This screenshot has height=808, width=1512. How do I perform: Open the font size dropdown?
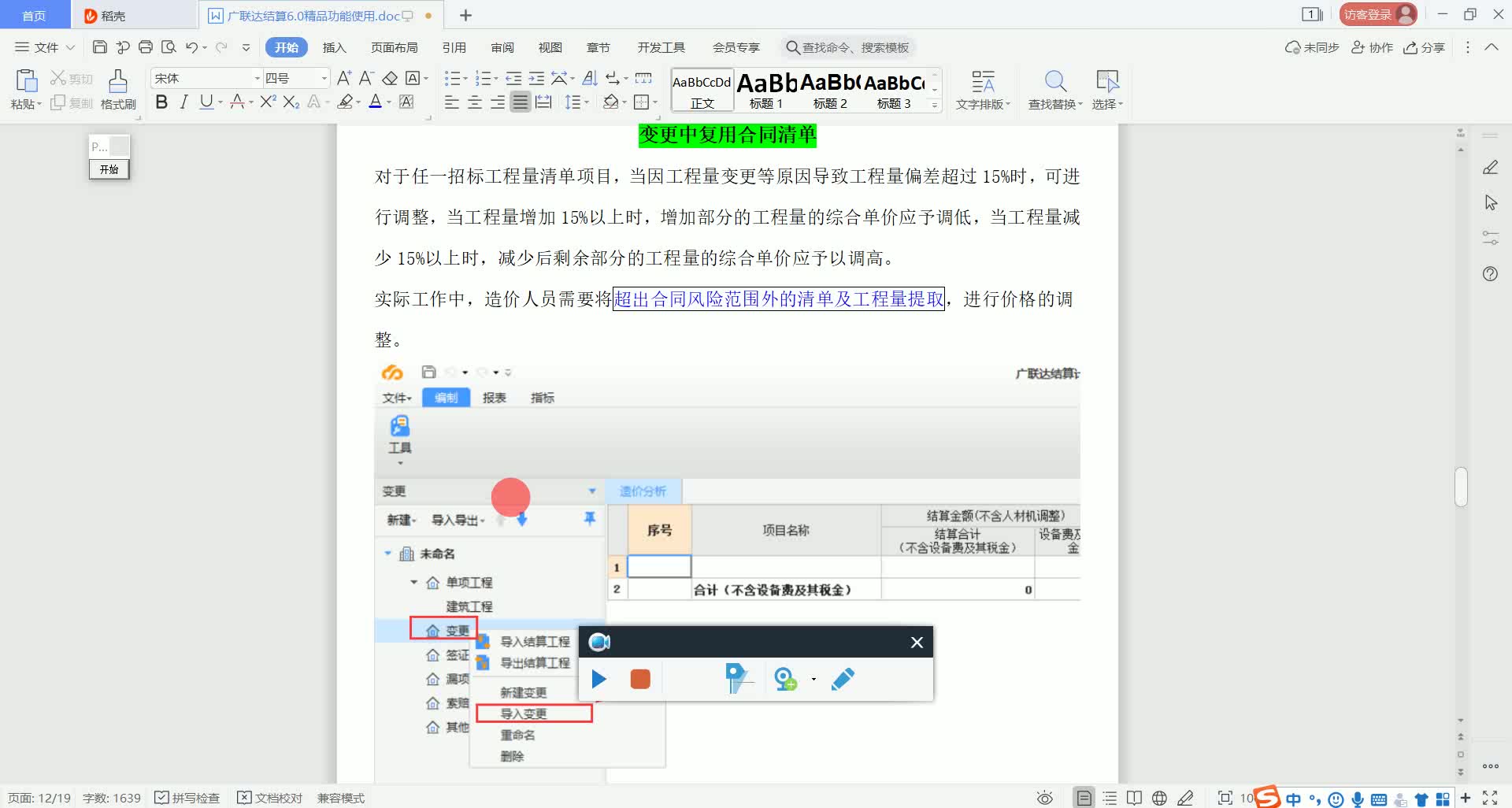click(324, 78)
